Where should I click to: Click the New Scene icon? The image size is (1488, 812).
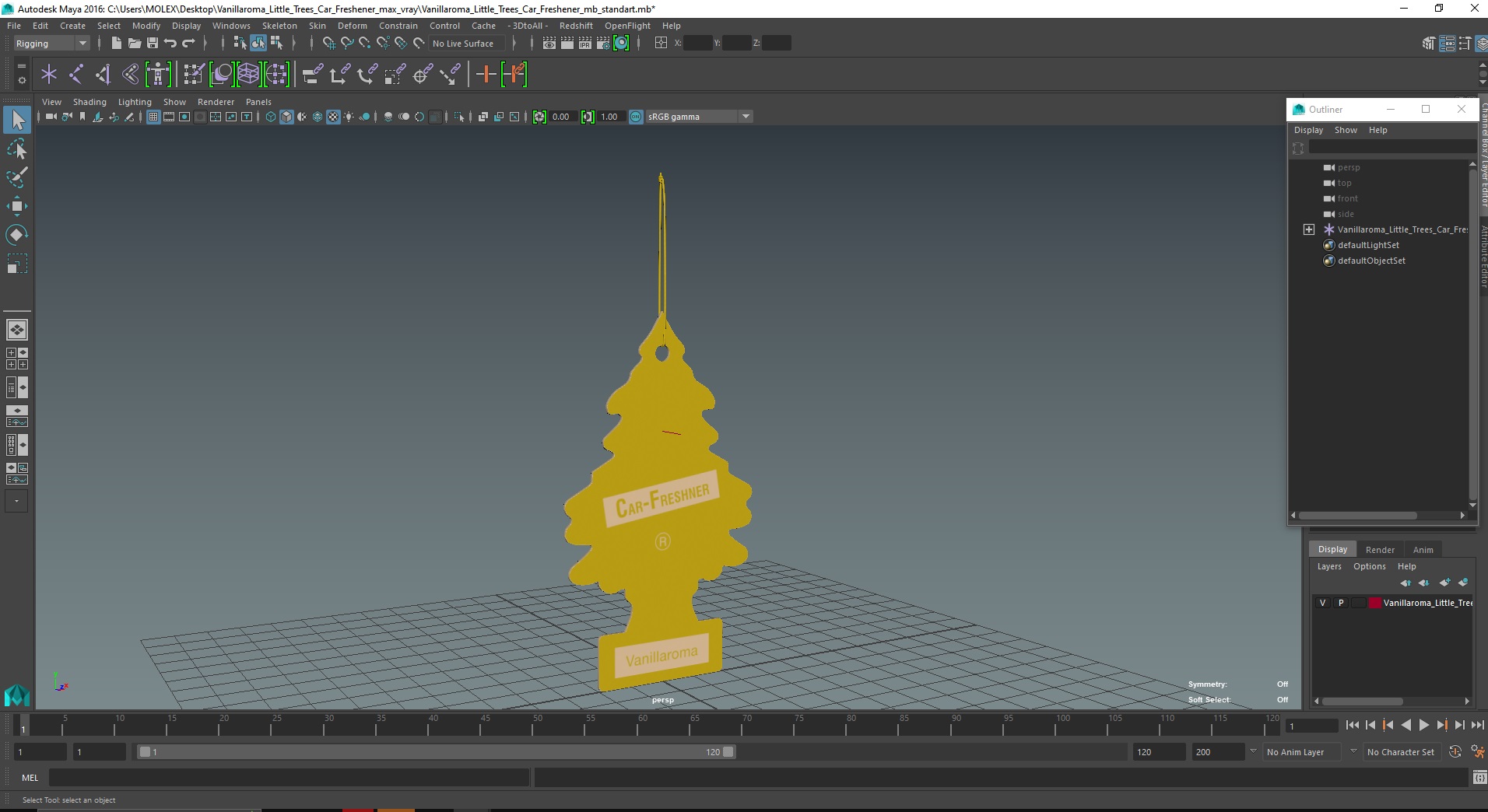[116, 44]
